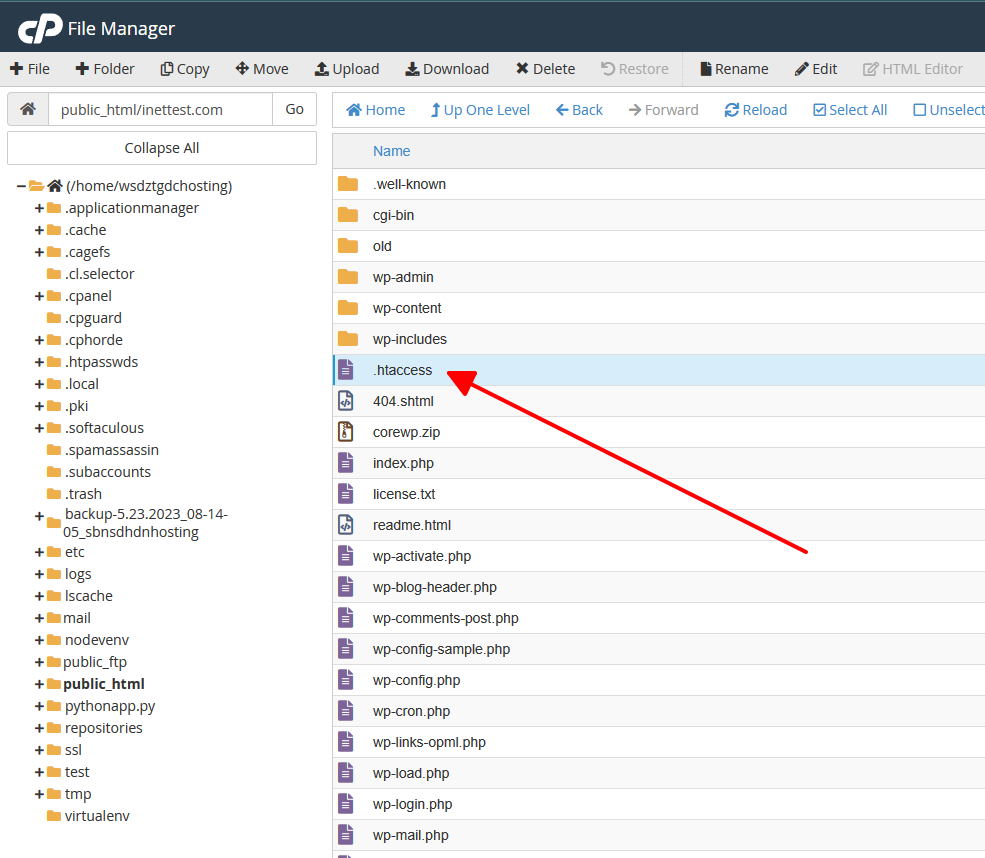Screen dimensions: 985x858
Task: Click Up One Level in navigation bar
Action: coord(480,110)
